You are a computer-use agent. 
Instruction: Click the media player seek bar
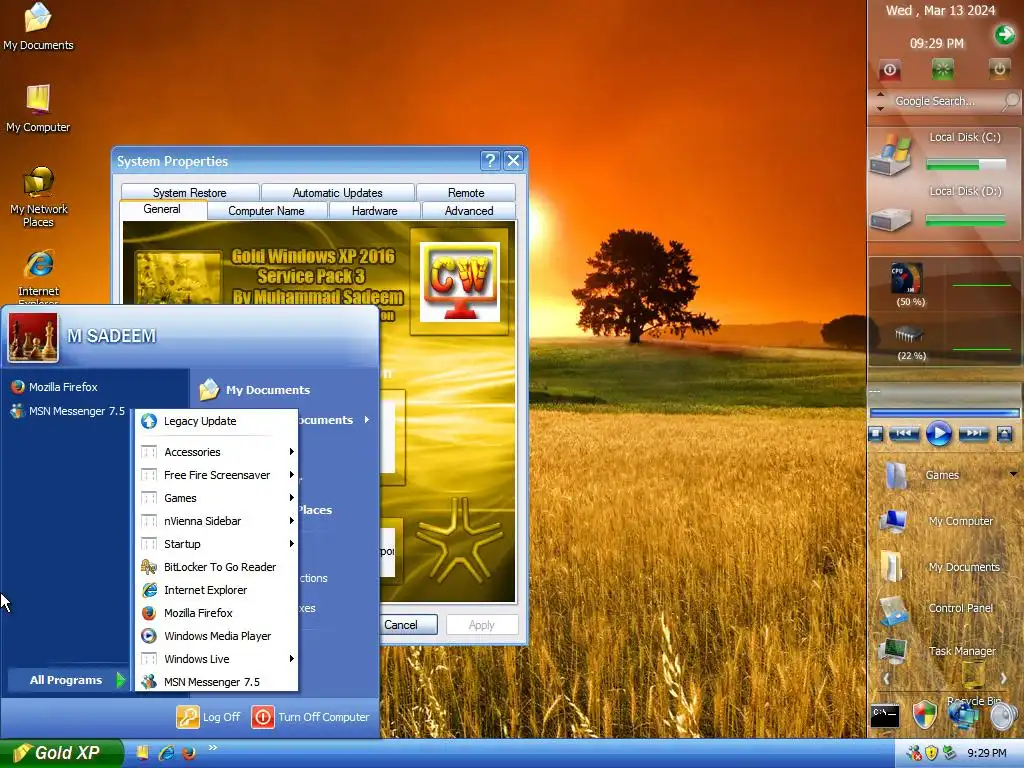[944, 413]
